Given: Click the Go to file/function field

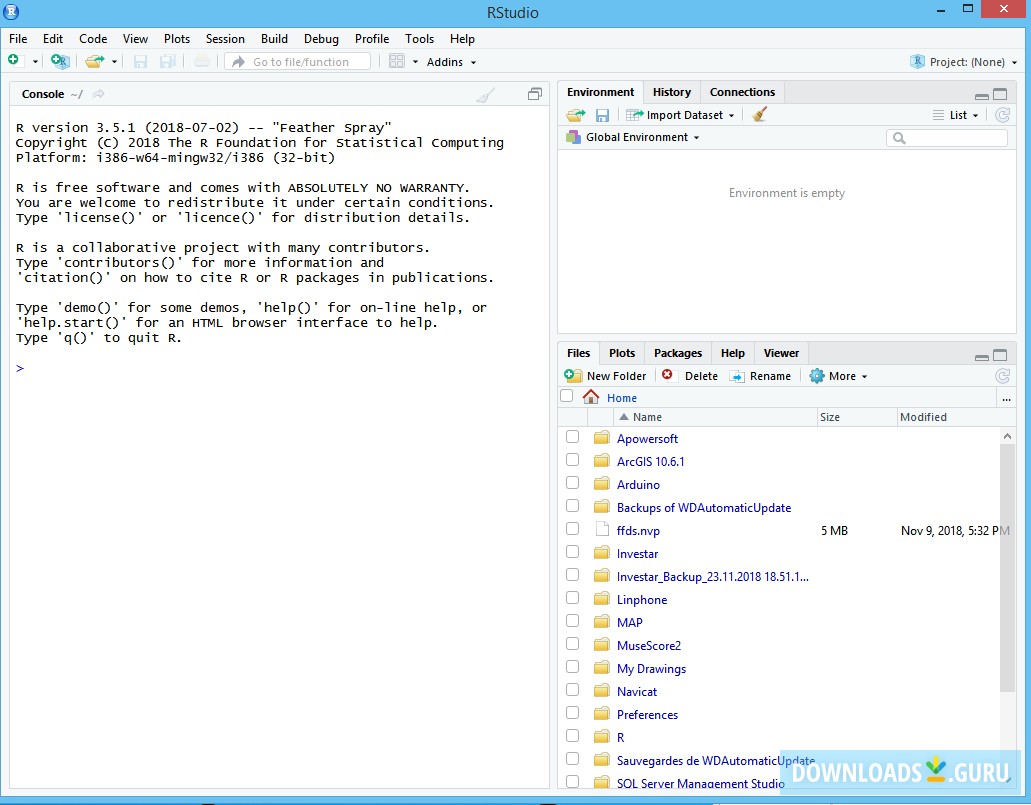Looking at the screenshot, I should pos(299,62).
